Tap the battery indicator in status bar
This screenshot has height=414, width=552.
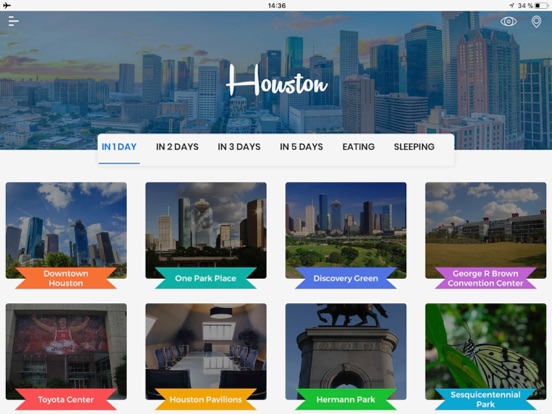tap(541, 5)
